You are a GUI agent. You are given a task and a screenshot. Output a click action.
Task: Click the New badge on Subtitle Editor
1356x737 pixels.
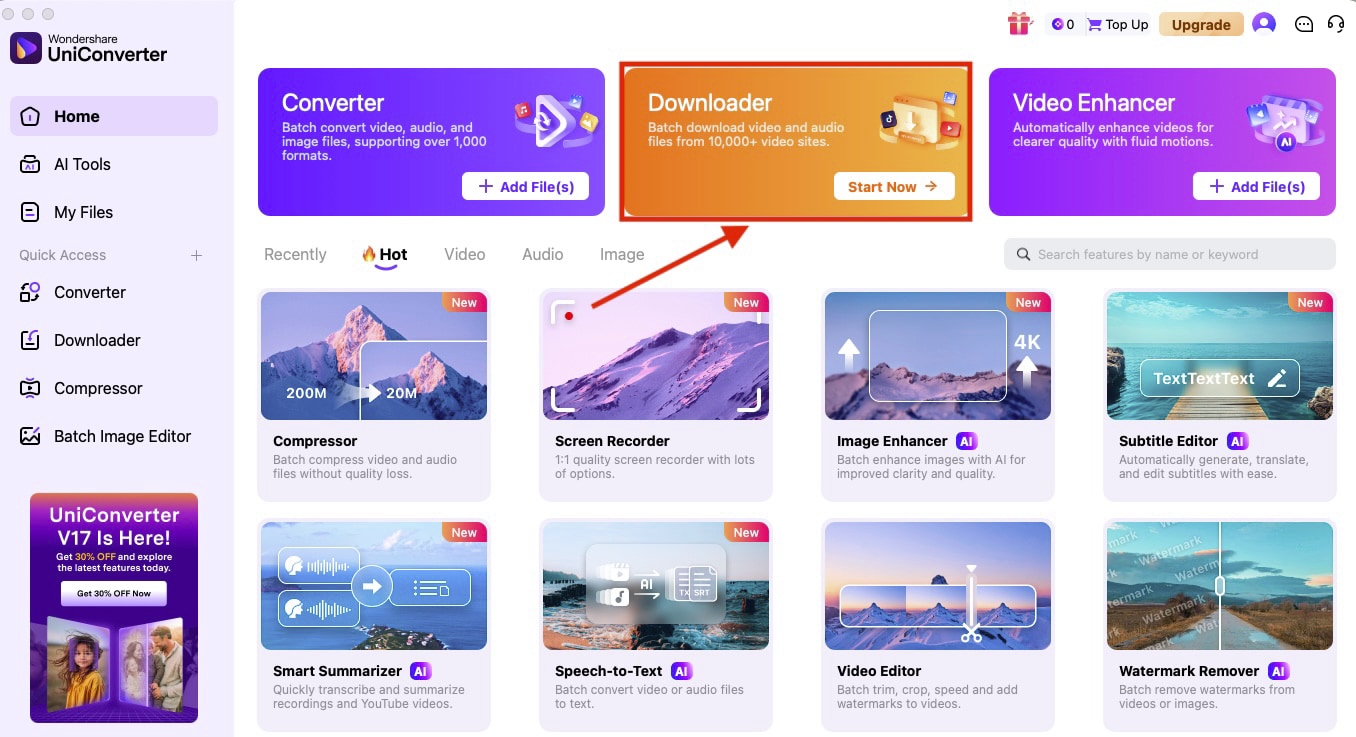coord(1310,302)
